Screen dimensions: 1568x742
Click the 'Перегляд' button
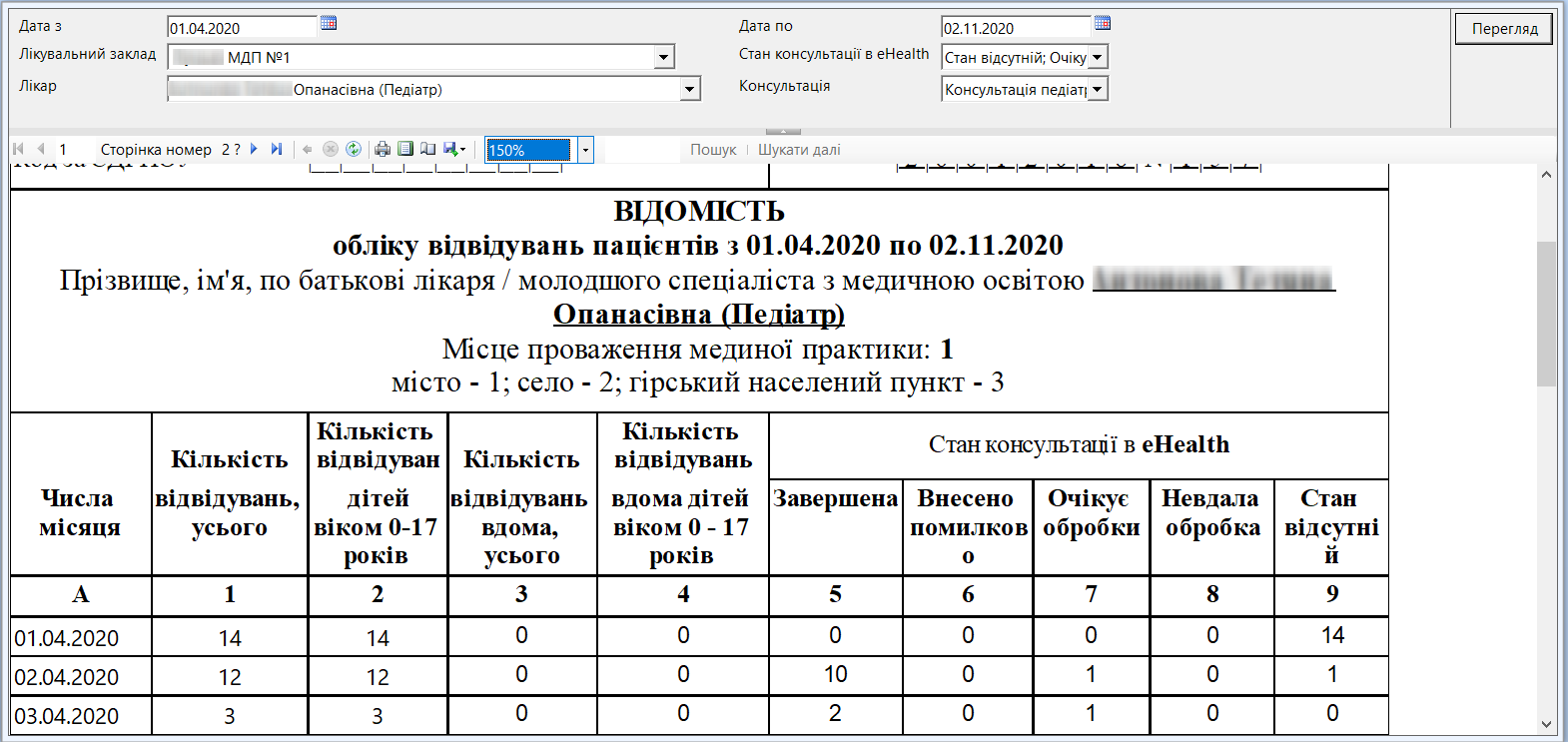[1504, 28]
